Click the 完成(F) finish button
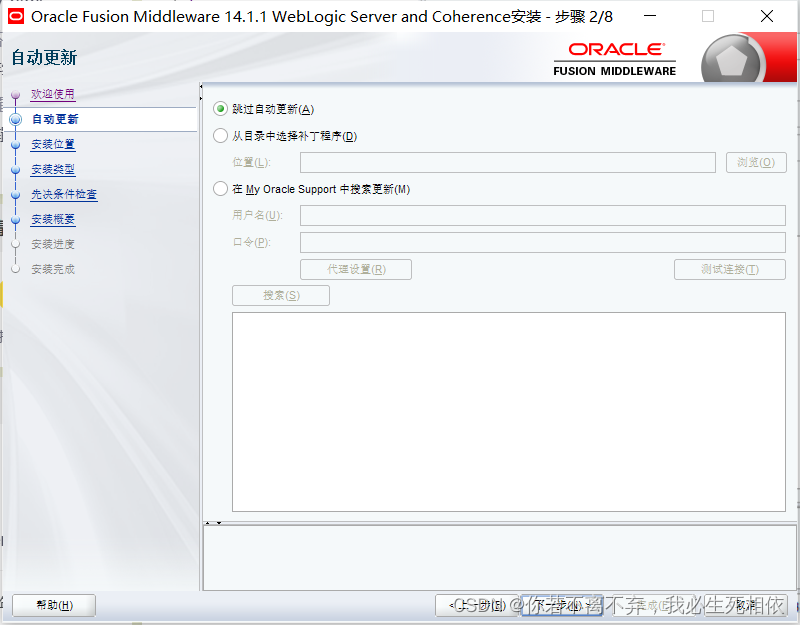This screenshot has width=800, height=625. (x=654, y=606)
